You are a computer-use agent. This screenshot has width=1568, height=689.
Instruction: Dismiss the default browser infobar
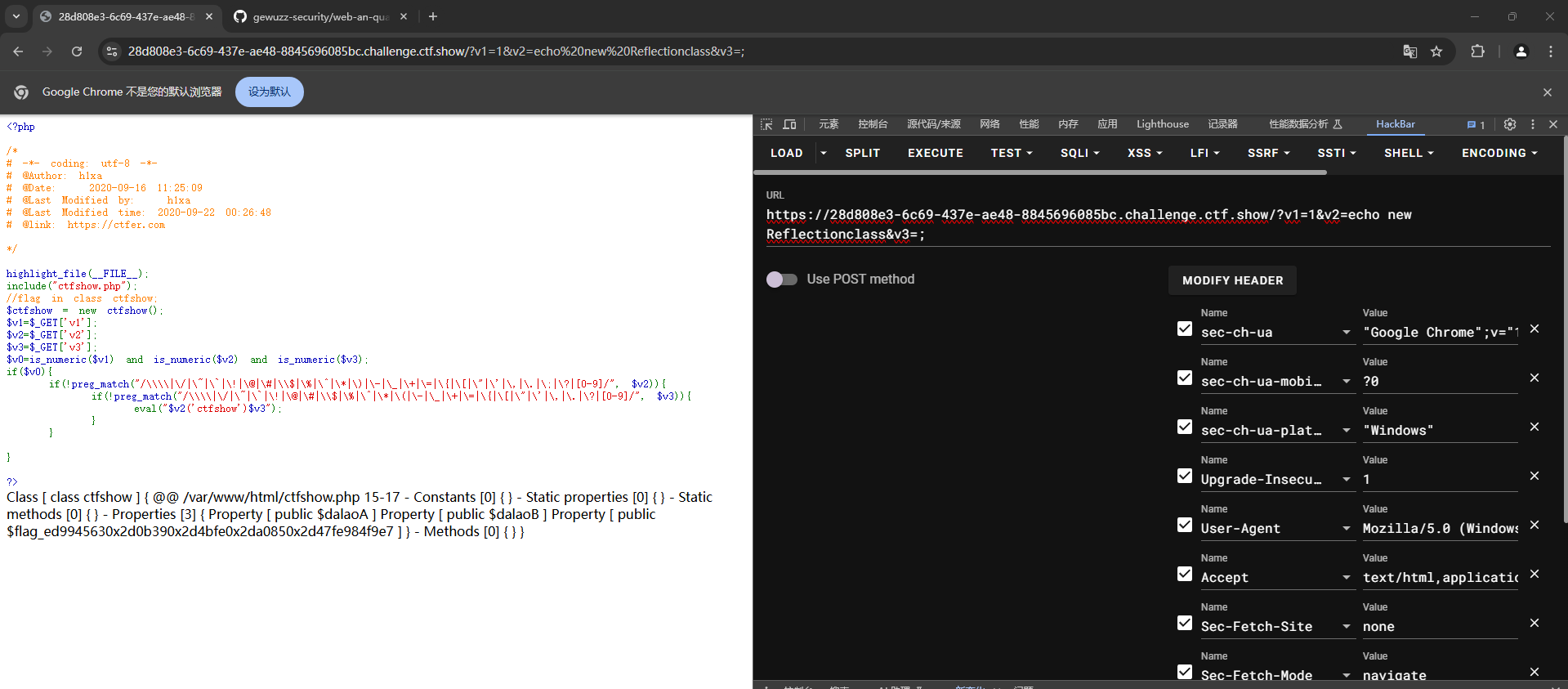[1547, 92]
